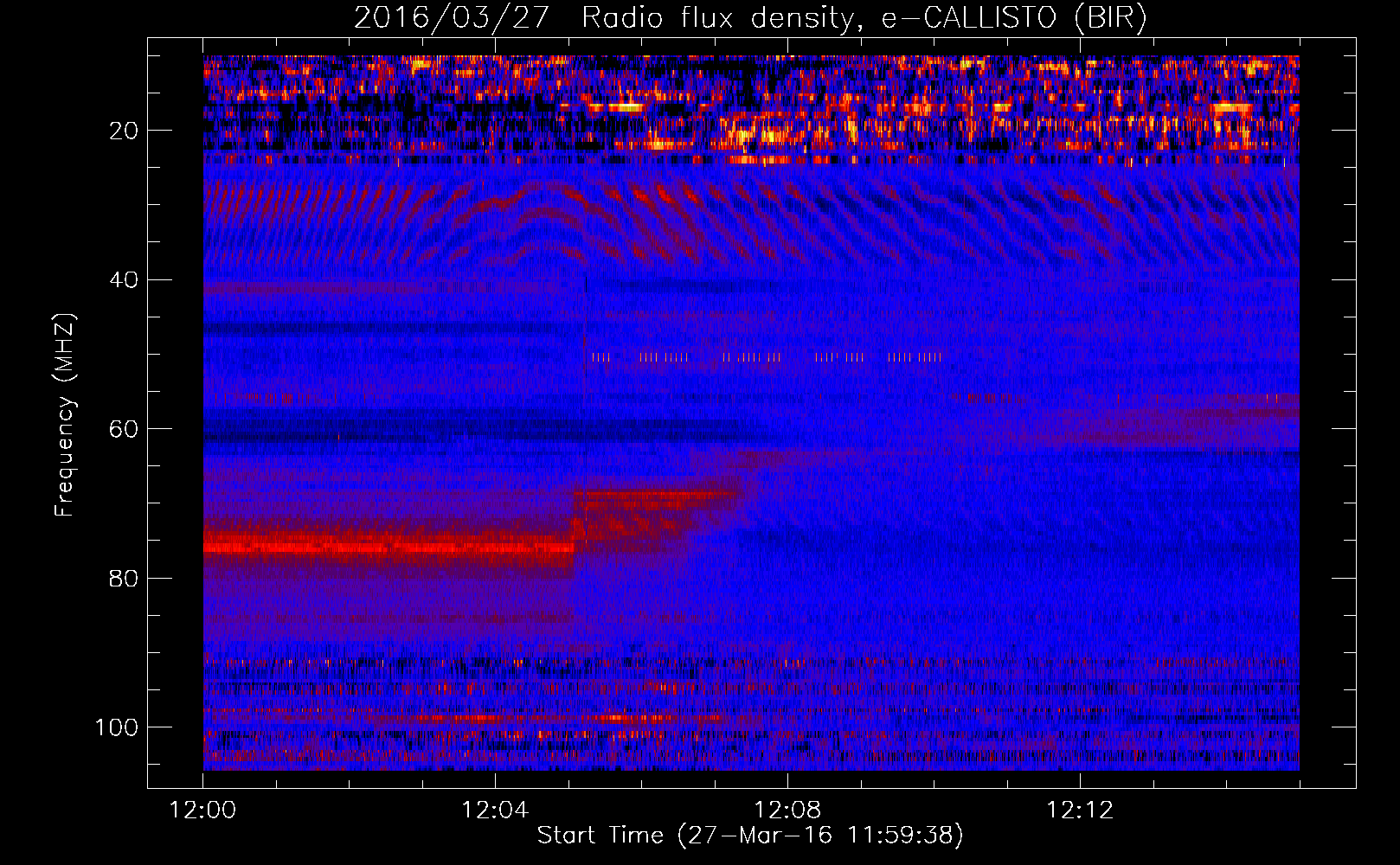The width and height of the screenshot is (1400, 865).
Task: Click the '12:00' time tick label
Action: (x=203, y=811)
